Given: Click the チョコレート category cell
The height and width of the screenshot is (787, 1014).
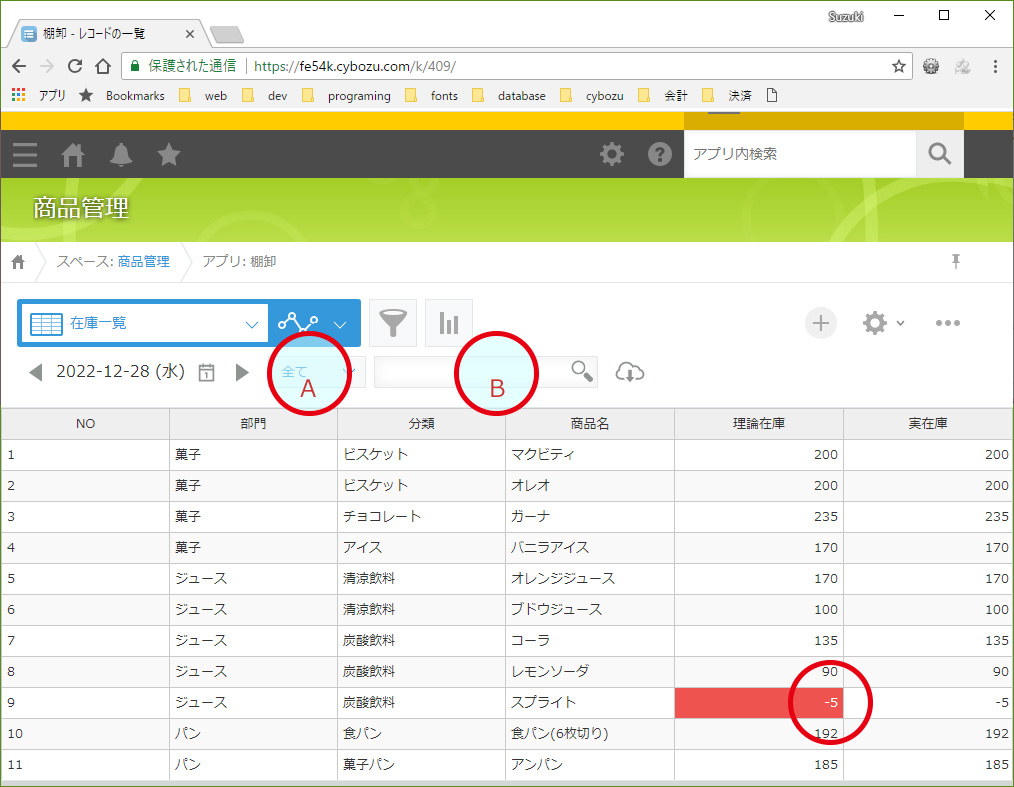Looking at the screenshot, I should (x=422, y=516).
